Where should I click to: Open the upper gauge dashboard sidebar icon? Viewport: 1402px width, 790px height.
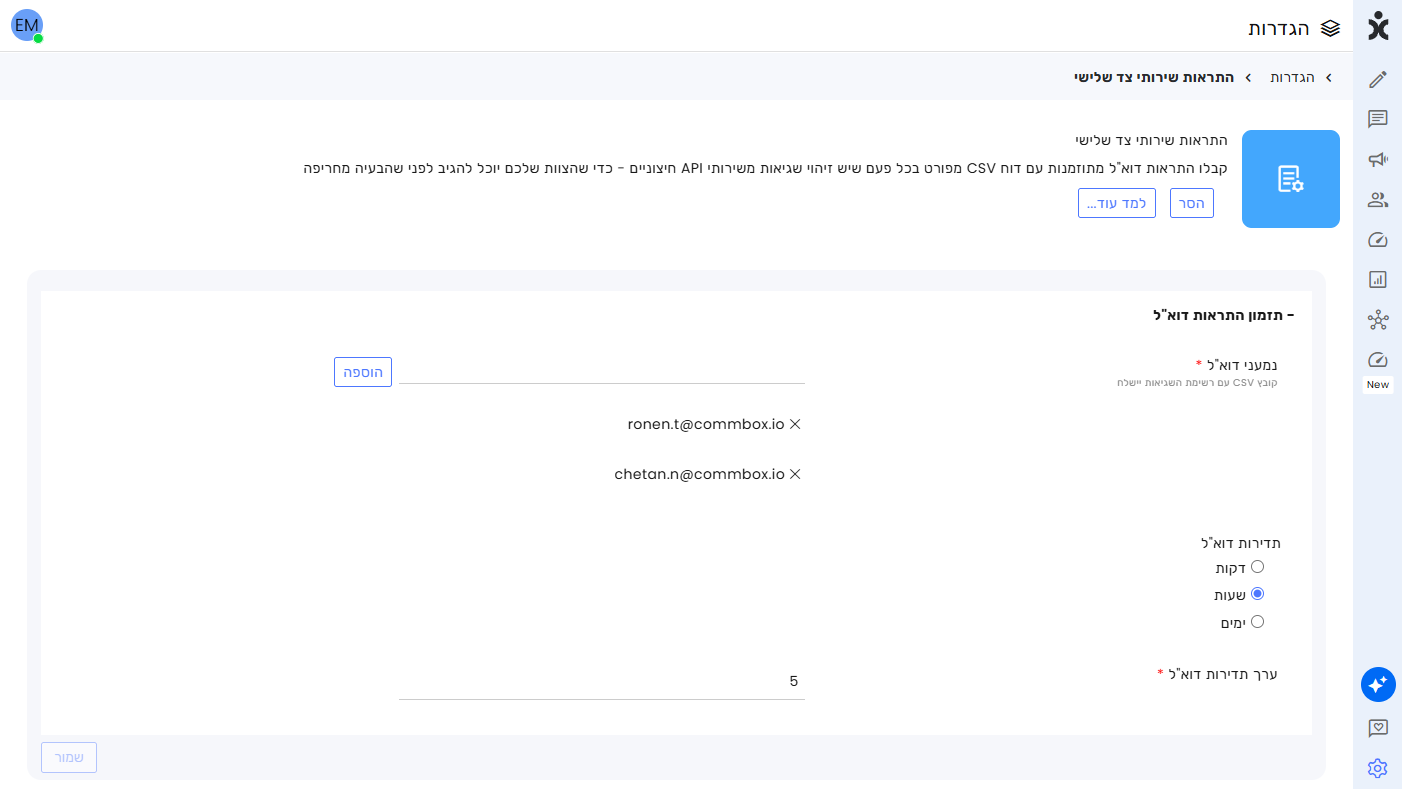(x=1378, y=240)
